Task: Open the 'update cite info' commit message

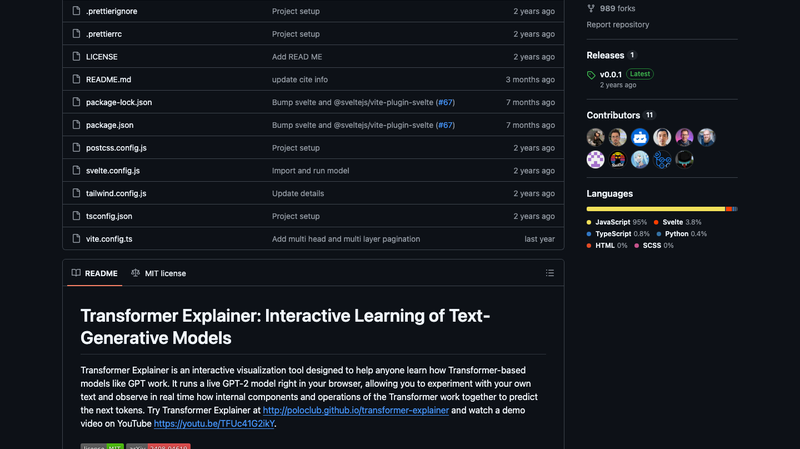Action: tap(299, 80)
